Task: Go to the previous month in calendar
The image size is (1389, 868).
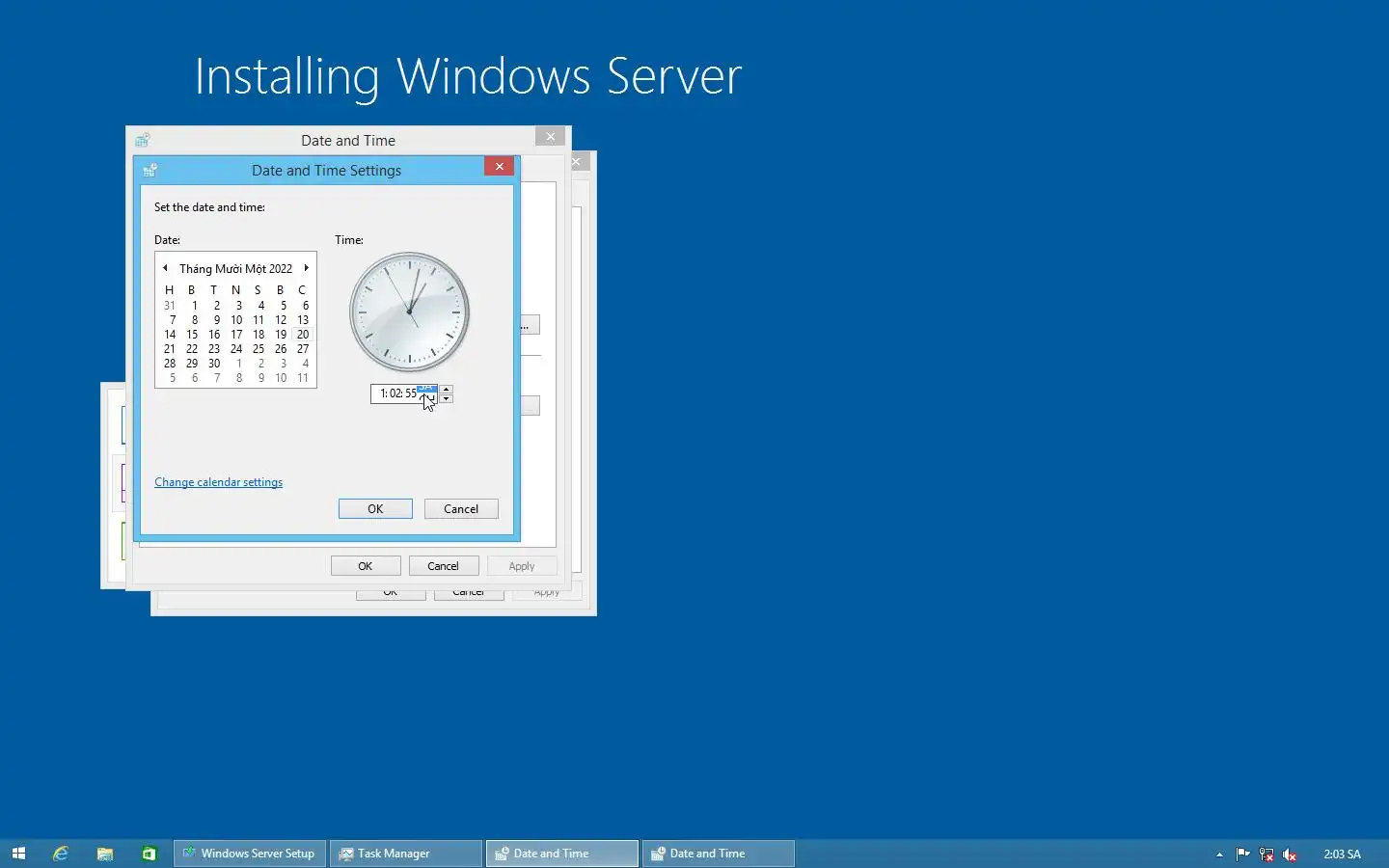Action: 165,268
